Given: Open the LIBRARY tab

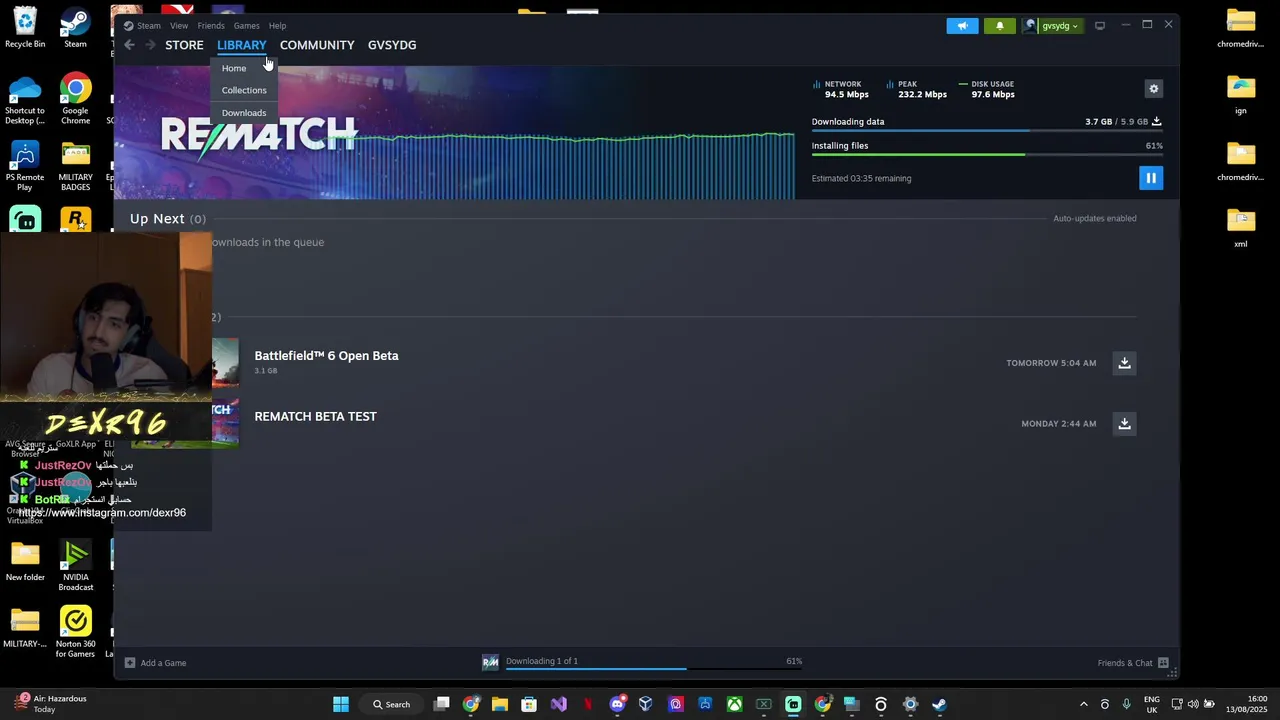Looking at the screenshot, I should [242, 45].
